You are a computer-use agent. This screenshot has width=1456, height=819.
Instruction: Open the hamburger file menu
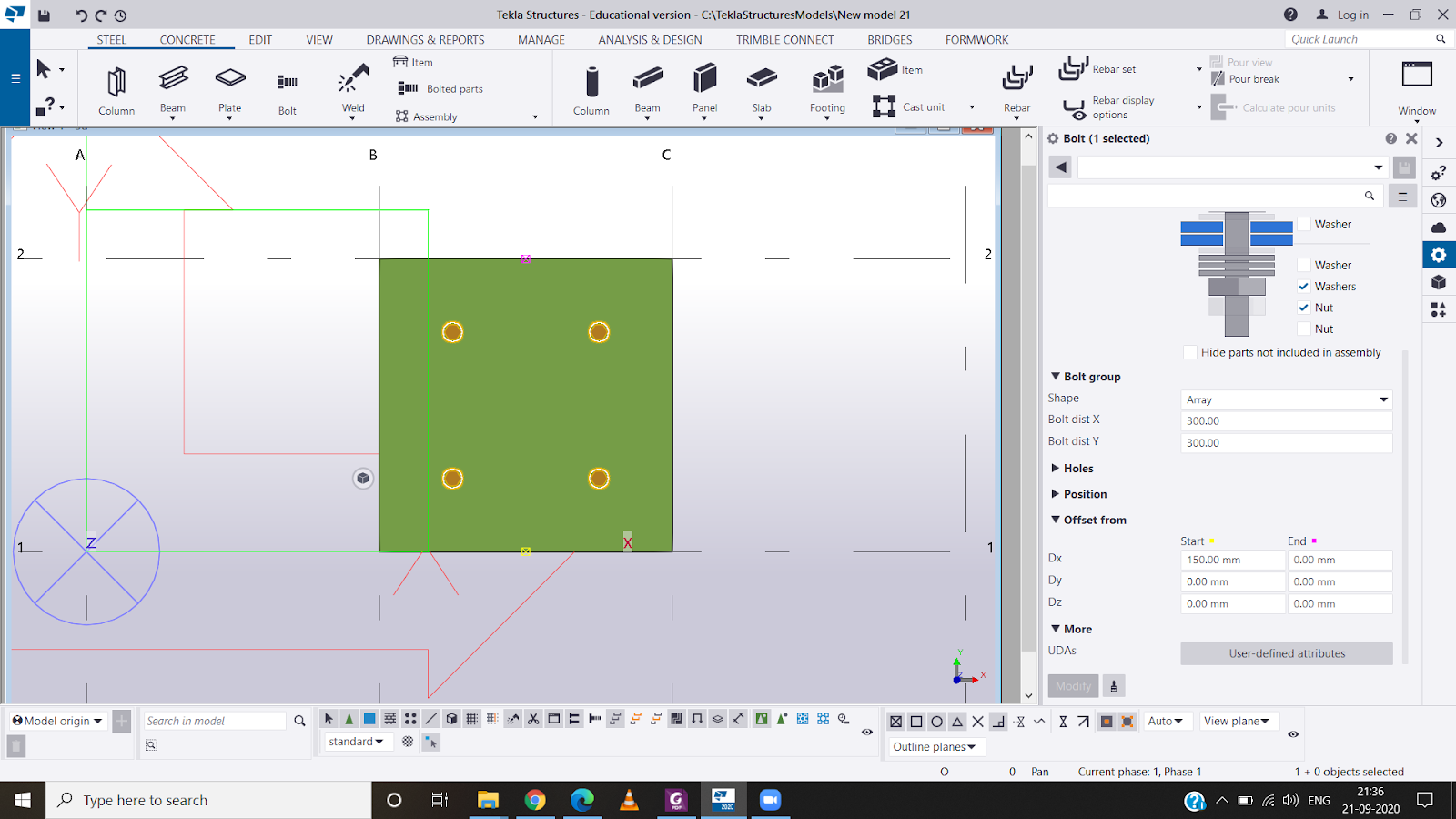tap(15, 78)
